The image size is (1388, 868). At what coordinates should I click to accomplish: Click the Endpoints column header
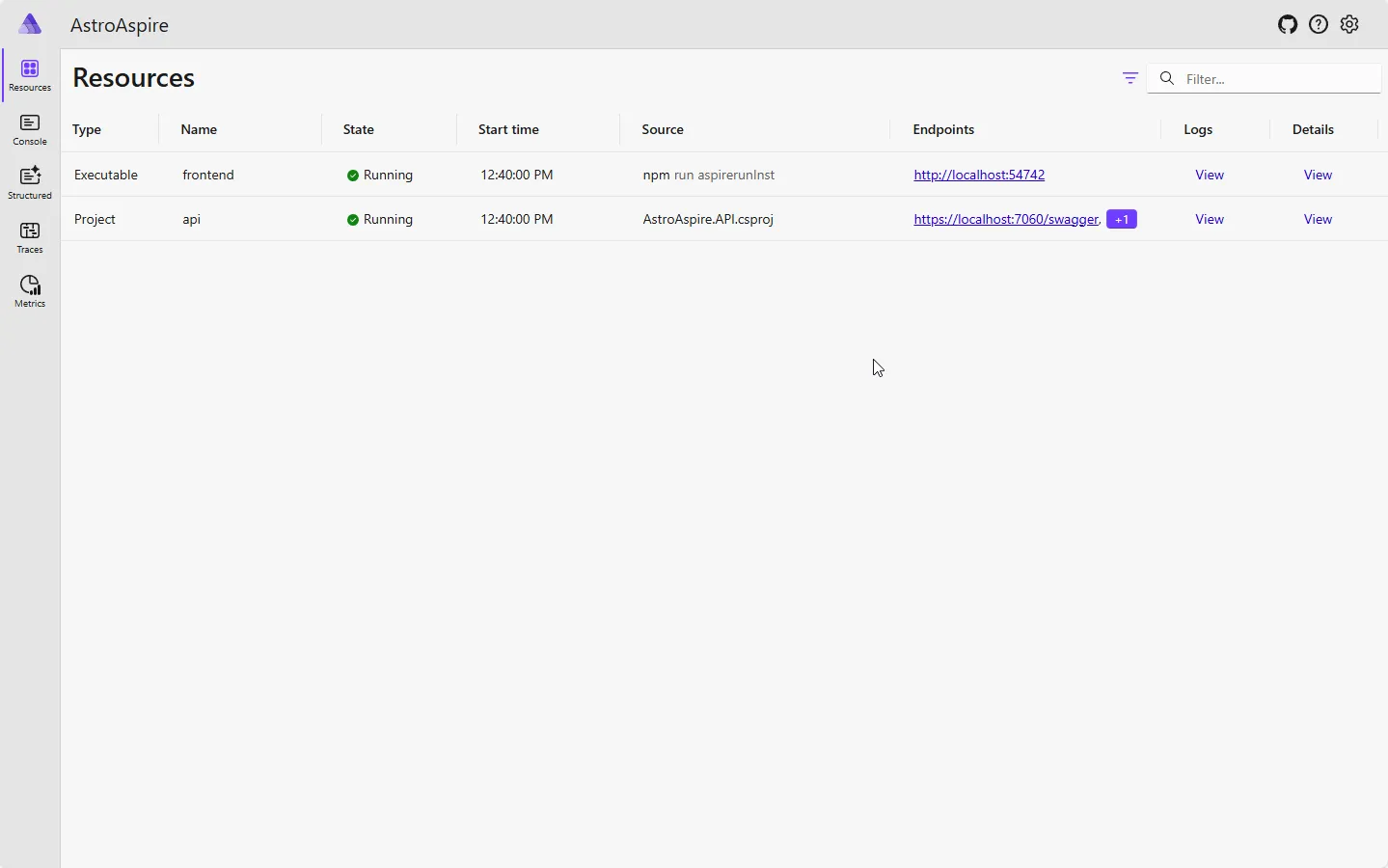click(943, 129)
